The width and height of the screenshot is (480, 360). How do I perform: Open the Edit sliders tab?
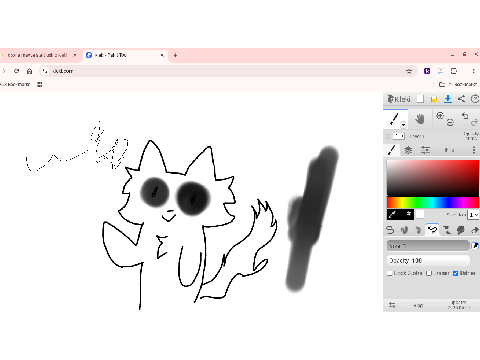tap(425, 150)
